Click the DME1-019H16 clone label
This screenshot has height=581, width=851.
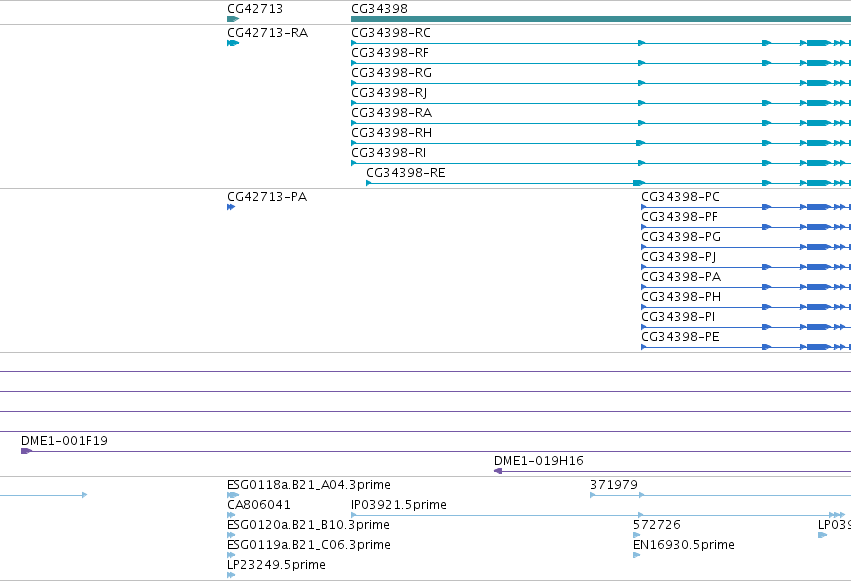(x=538, y=461)
